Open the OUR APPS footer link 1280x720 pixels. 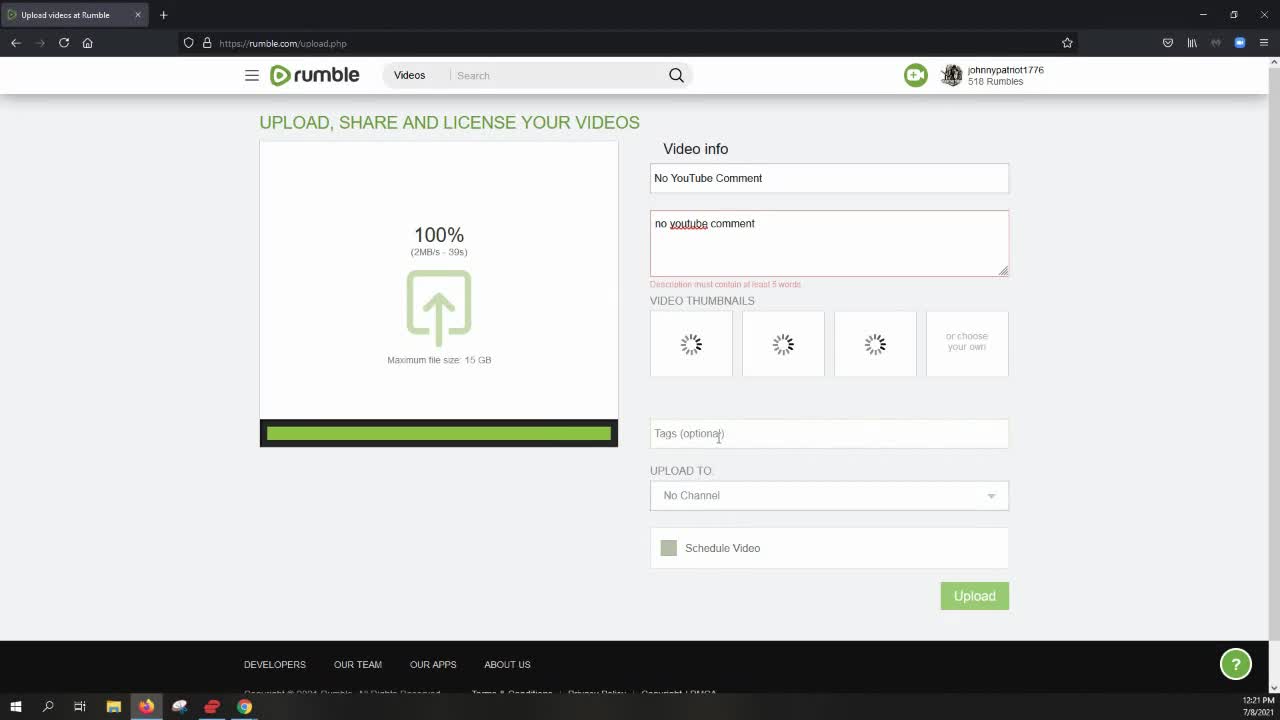pyautogui.click(x=433, y=664)
